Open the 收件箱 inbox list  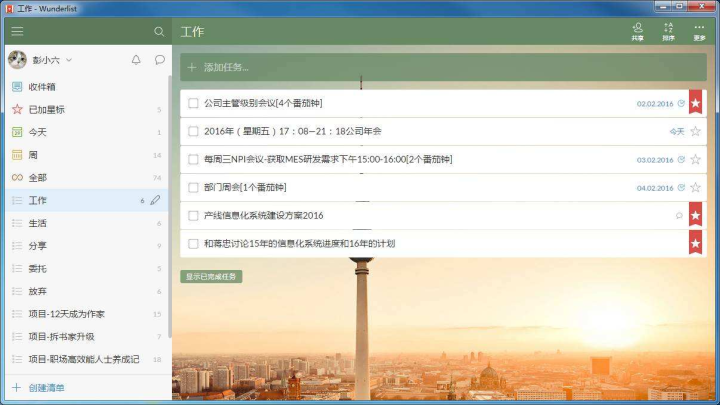(87, 87)
